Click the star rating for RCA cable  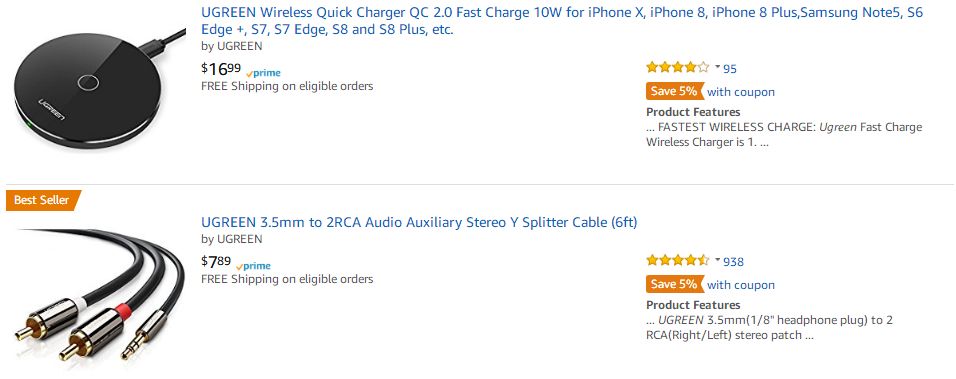tap(677, 261)
